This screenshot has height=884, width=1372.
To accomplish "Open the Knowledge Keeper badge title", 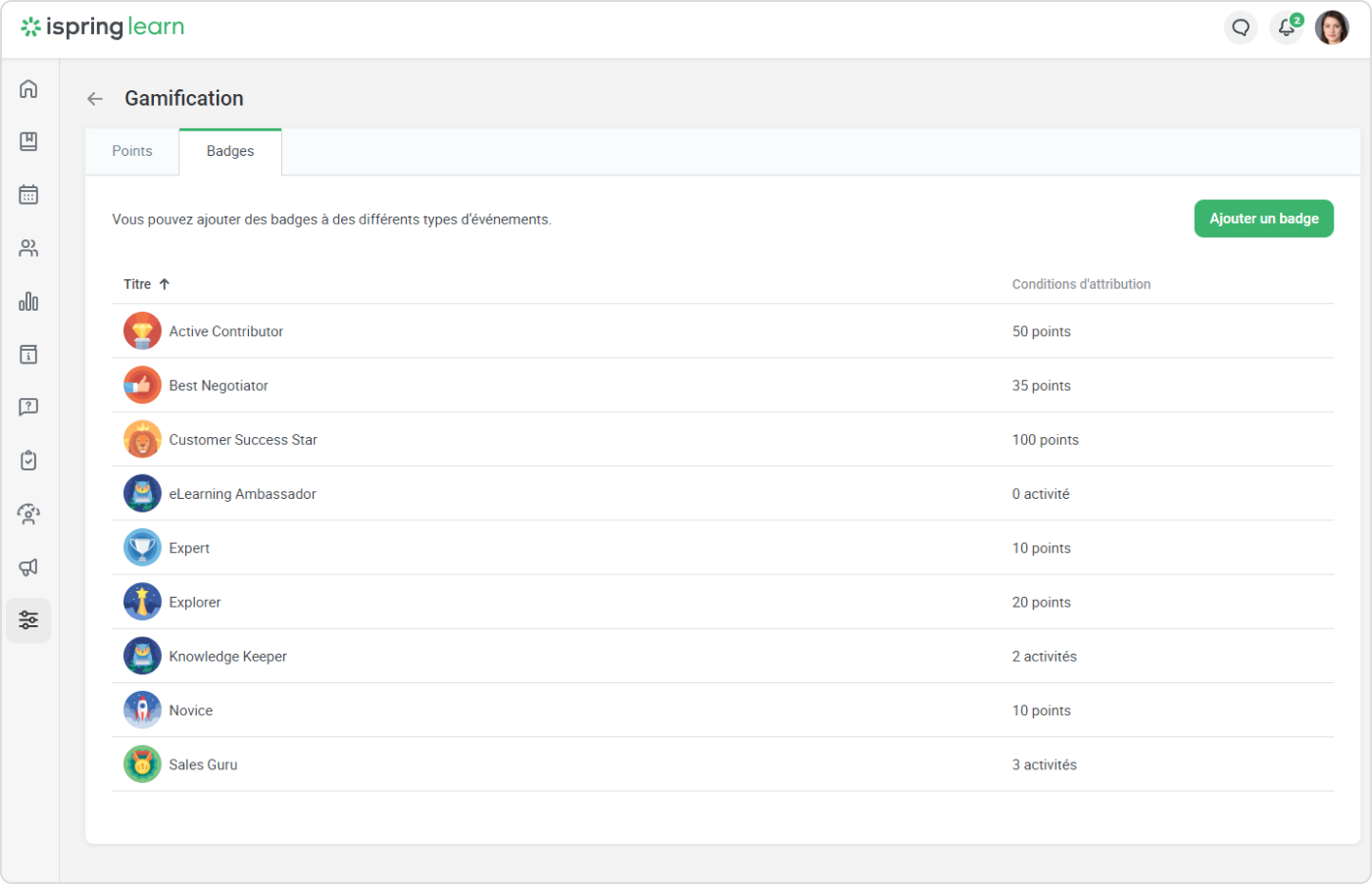I will pos(227,657).
